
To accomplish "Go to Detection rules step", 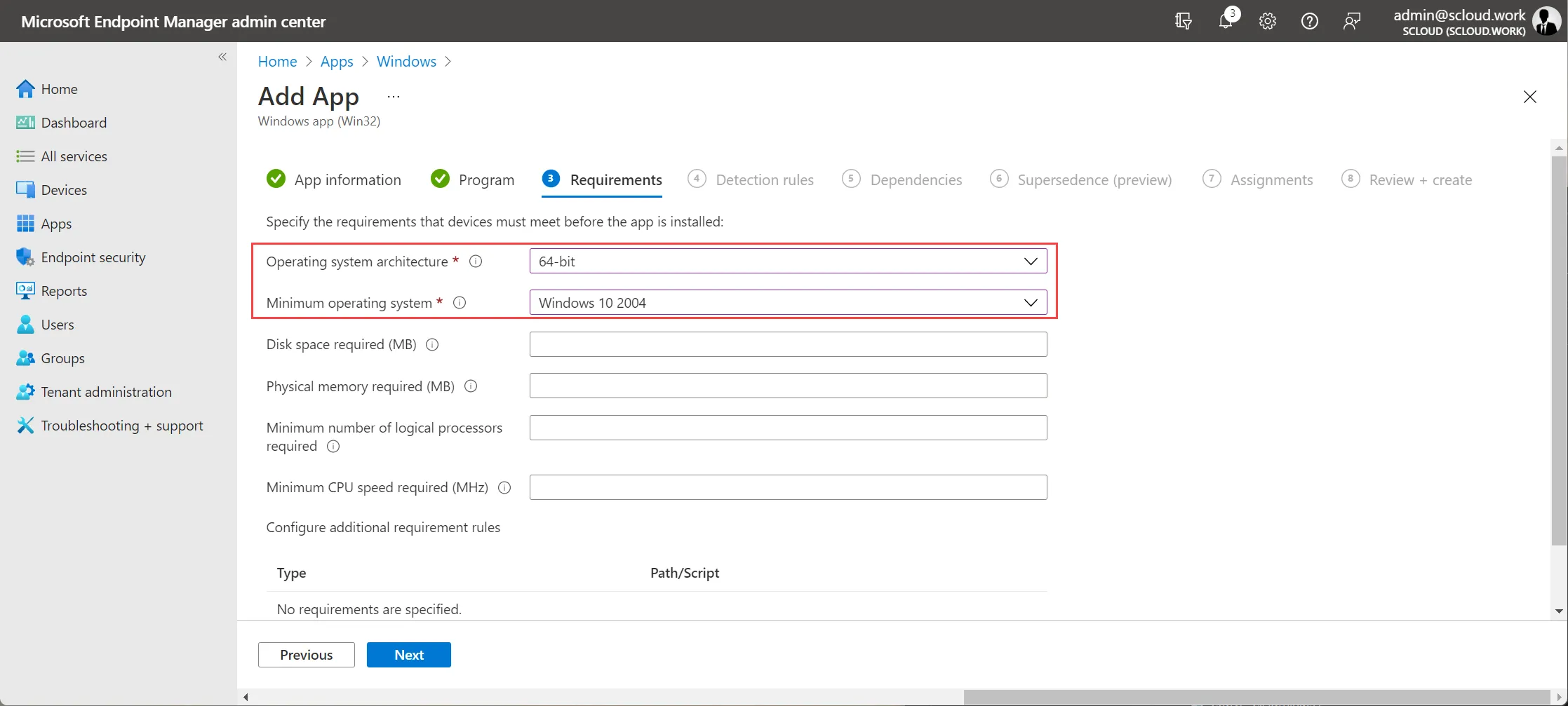I will (751, 180).
